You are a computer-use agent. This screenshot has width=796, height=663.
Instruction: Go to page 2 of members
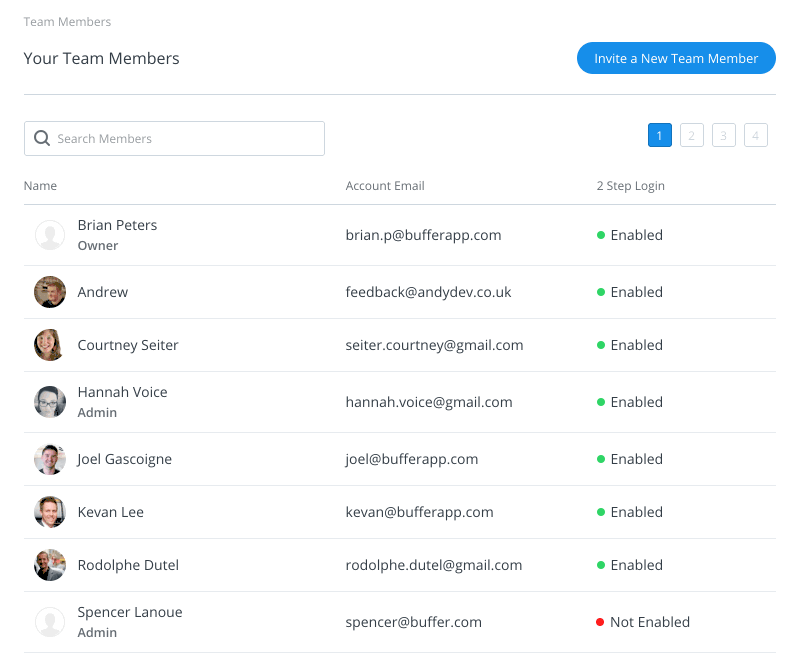pos(691,135)
